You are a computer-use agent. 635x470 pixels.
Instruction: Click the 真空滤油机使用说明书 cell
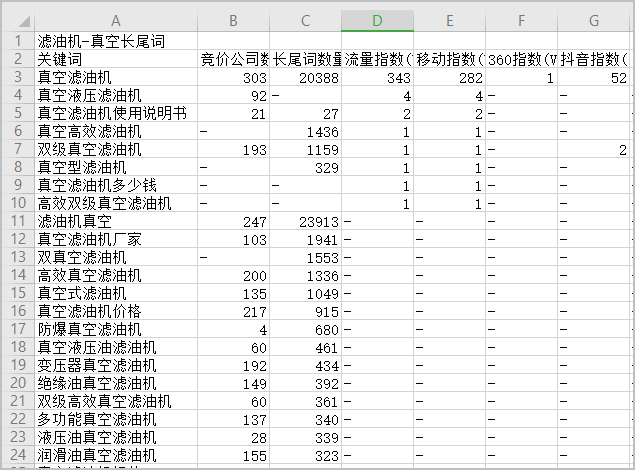coord(115,113)
